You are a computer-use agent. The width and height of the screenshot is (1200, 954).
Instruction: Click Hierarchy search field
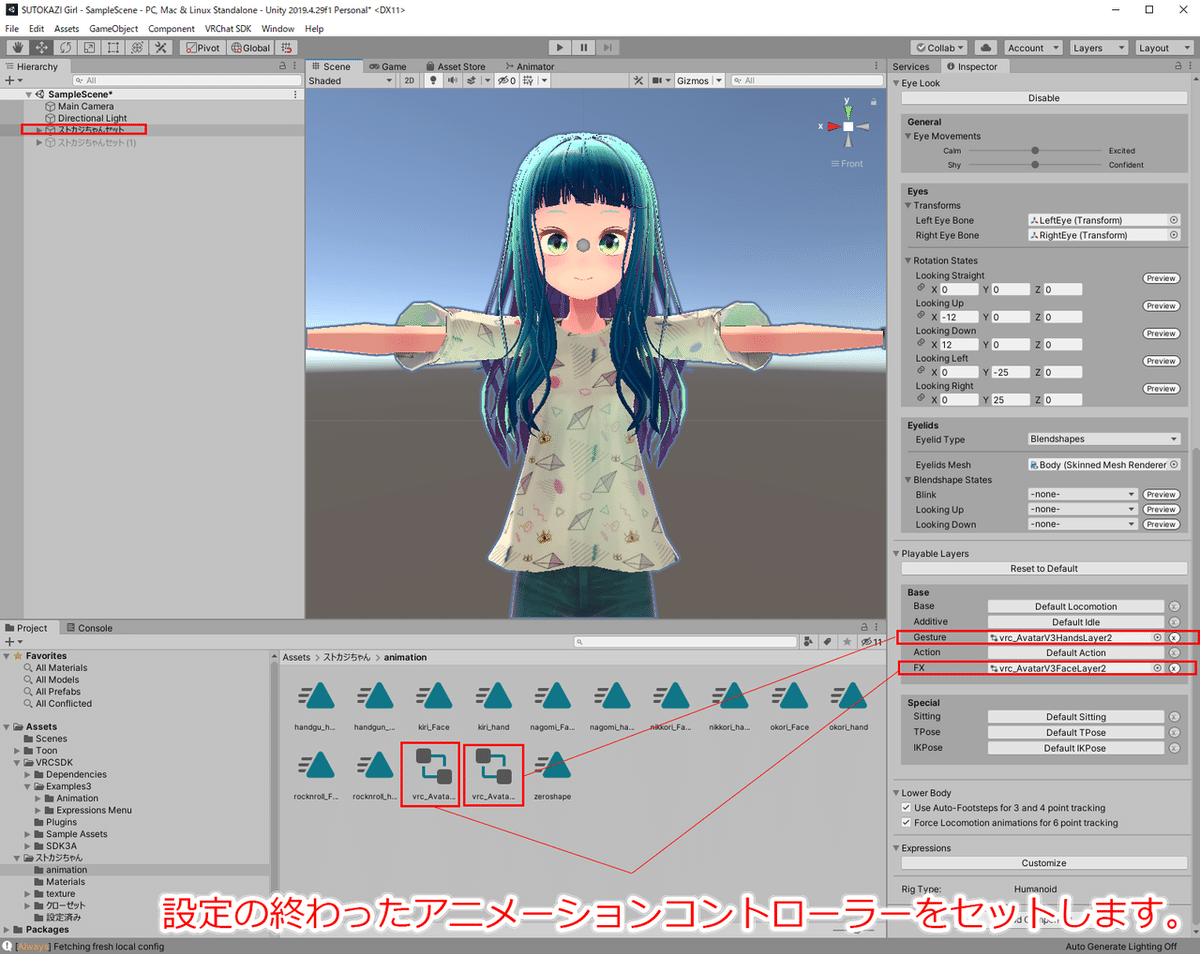pos(187,80)
